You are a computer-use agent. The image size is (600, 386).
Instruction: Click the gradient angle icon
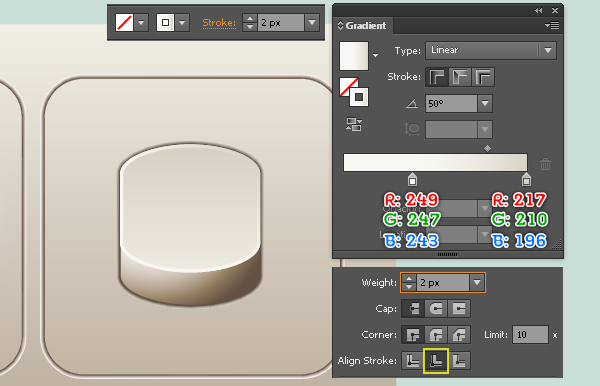tap(412, 103)
